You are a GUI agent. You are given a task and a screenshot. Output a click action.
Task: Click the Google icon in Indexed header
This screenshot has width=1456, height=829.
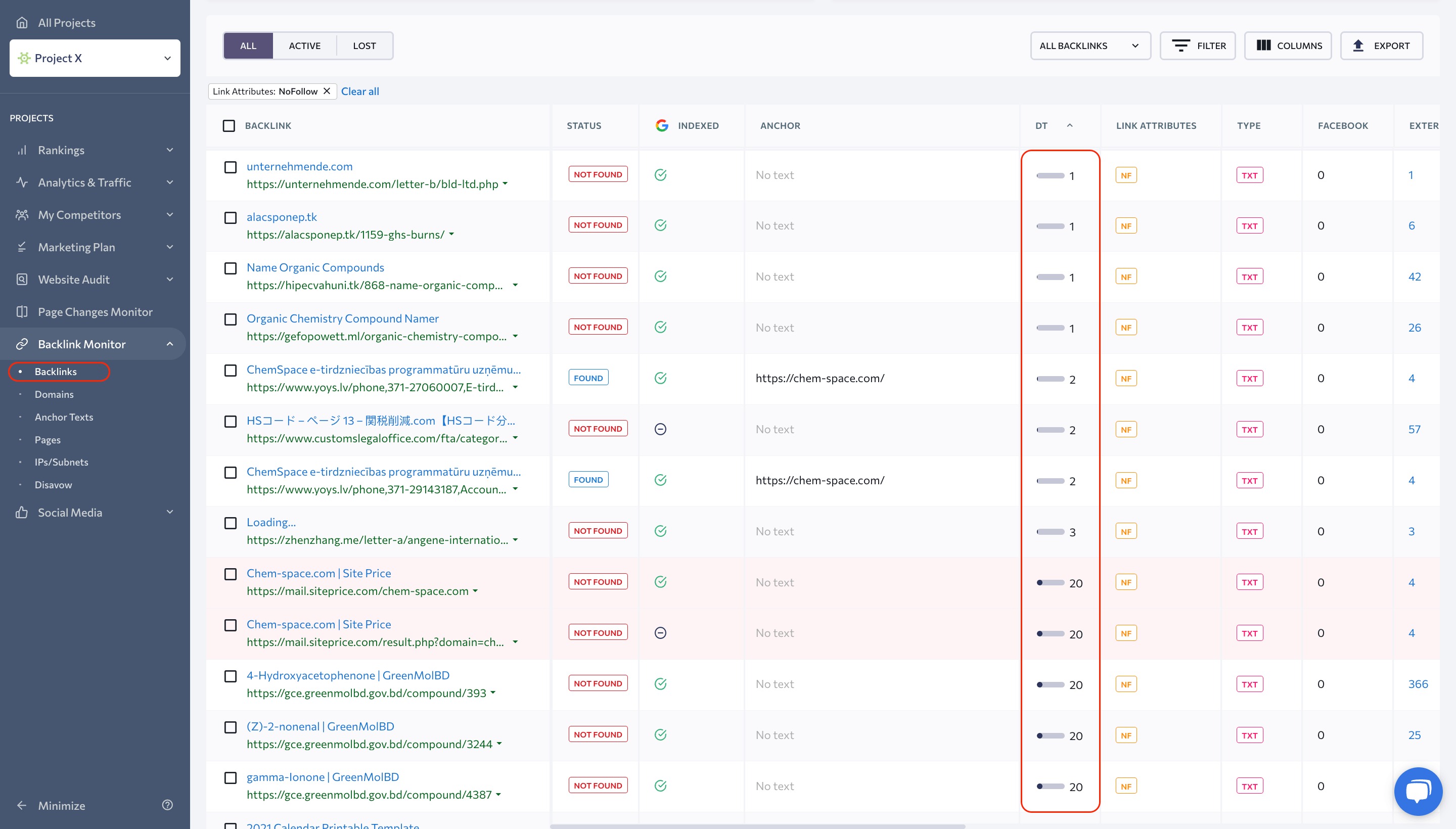662,125
